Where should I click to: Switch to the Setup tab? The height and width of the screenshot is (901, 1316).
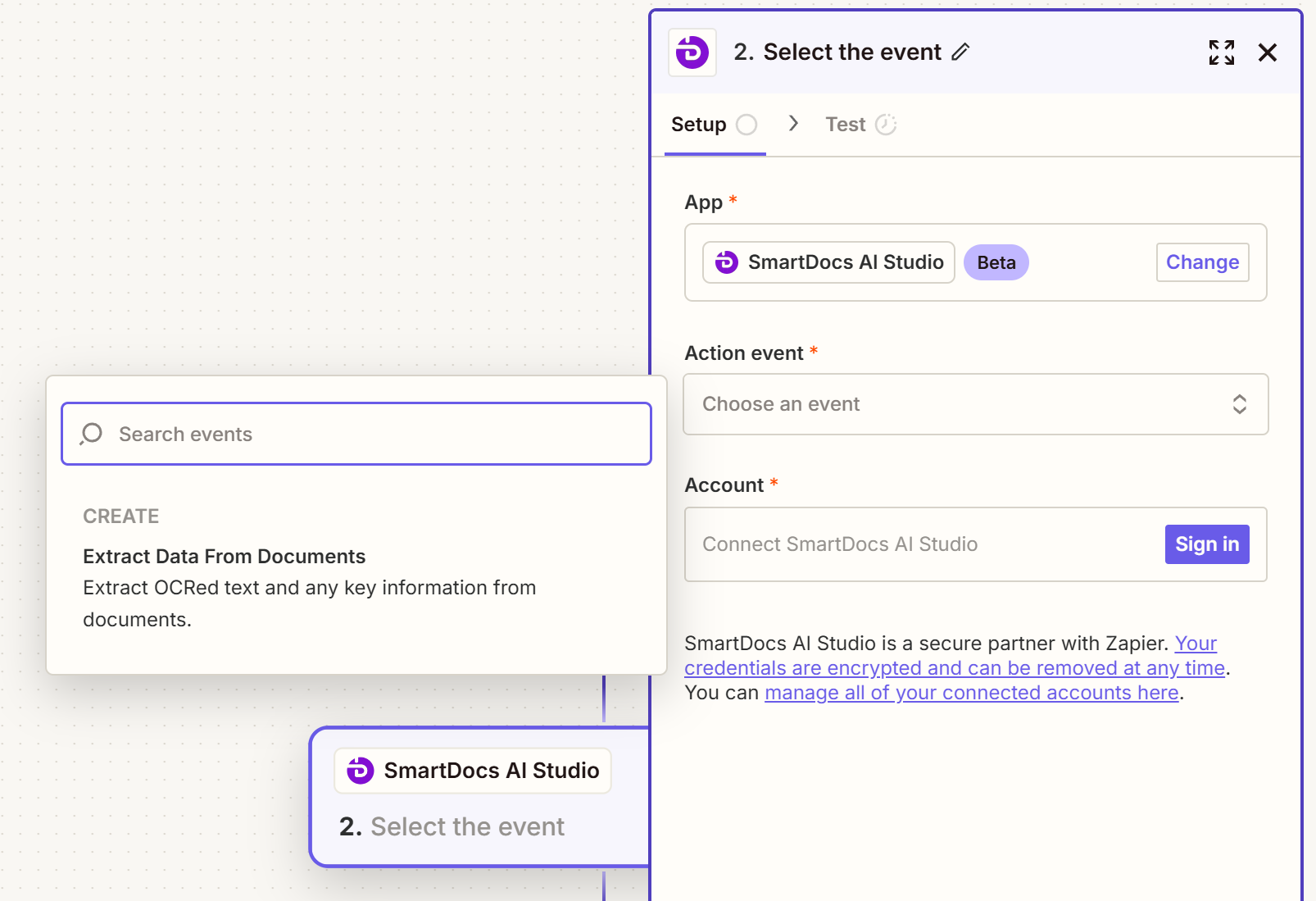[x=714, y=125]
